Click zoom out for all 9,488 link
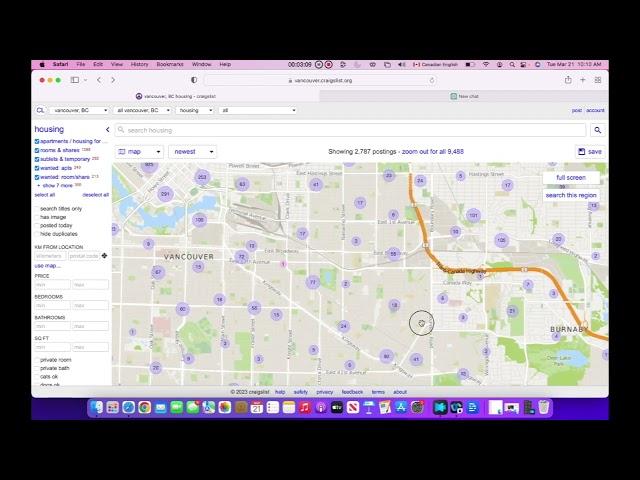The width and height of the screenshot is (640, 480). coord(433,151)
